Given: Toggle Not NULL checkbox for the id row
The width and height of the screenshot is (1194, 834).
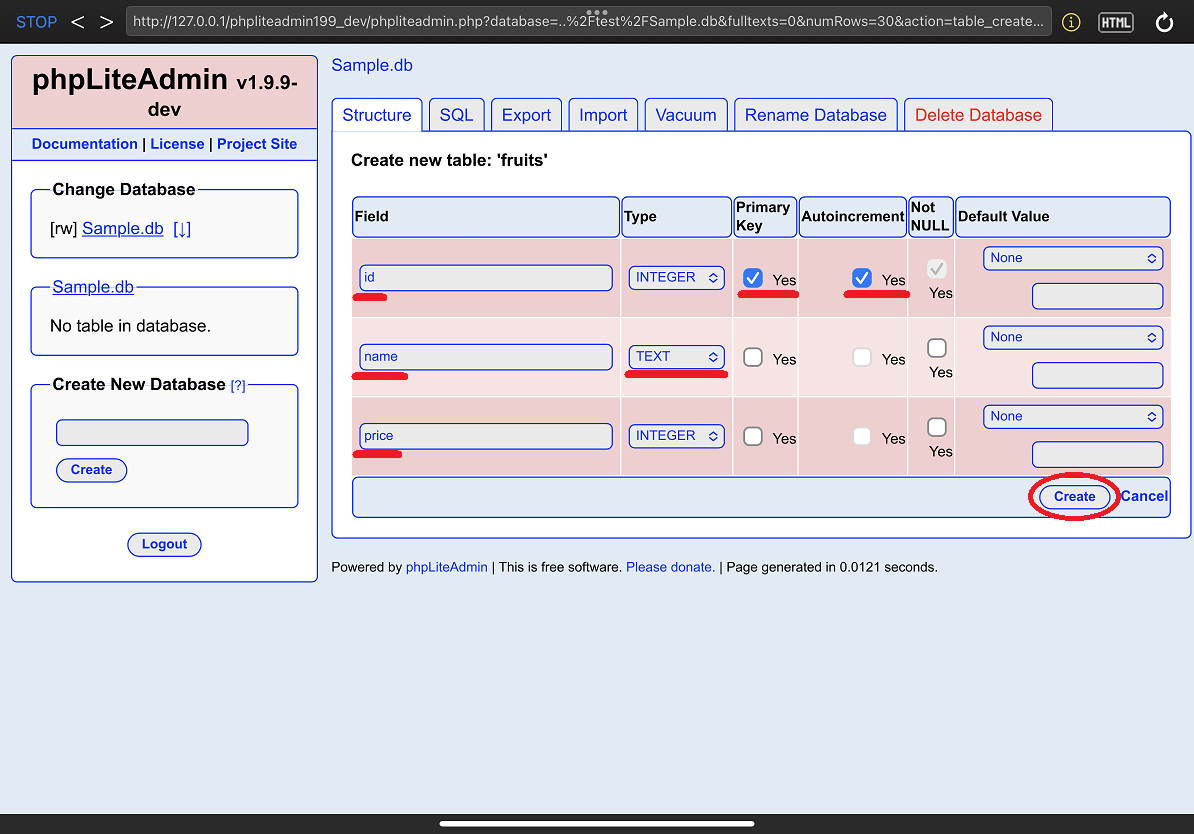Looking at the screenshot, I should 937,269.
